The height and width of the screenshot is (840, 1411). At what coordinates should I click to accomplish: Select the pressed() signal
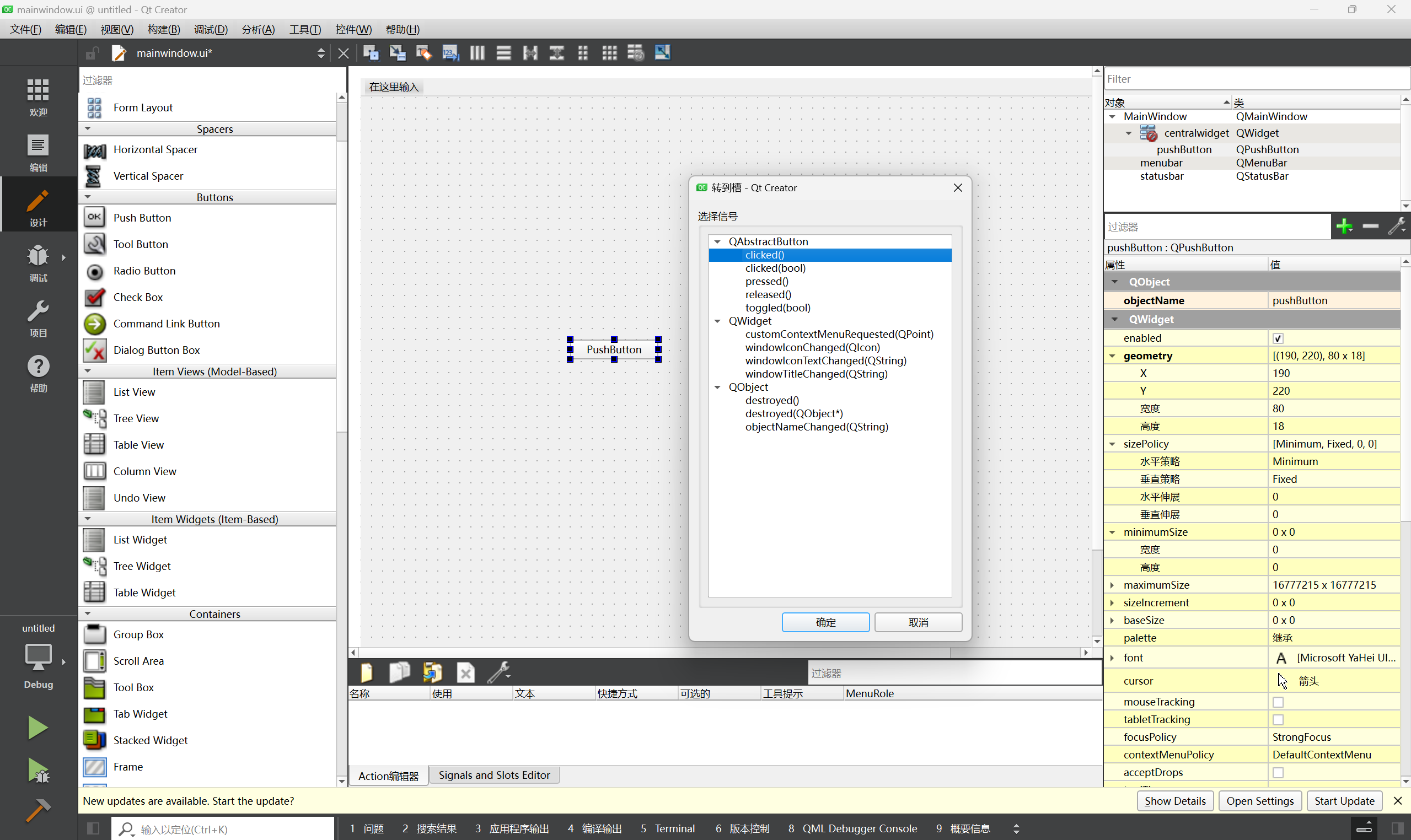tap(766, 281)
